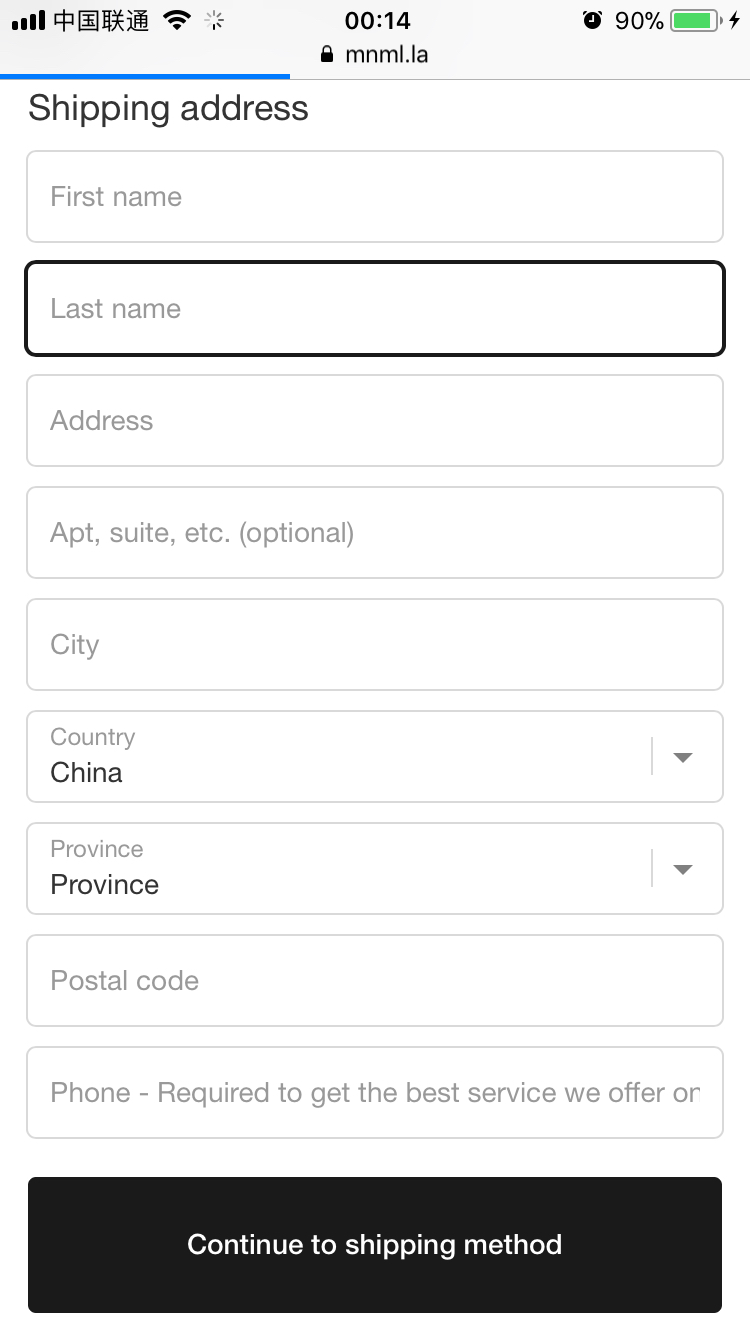Click into the Address field
The height and width of the screenshot is (1334, 750).
[375, 421]
